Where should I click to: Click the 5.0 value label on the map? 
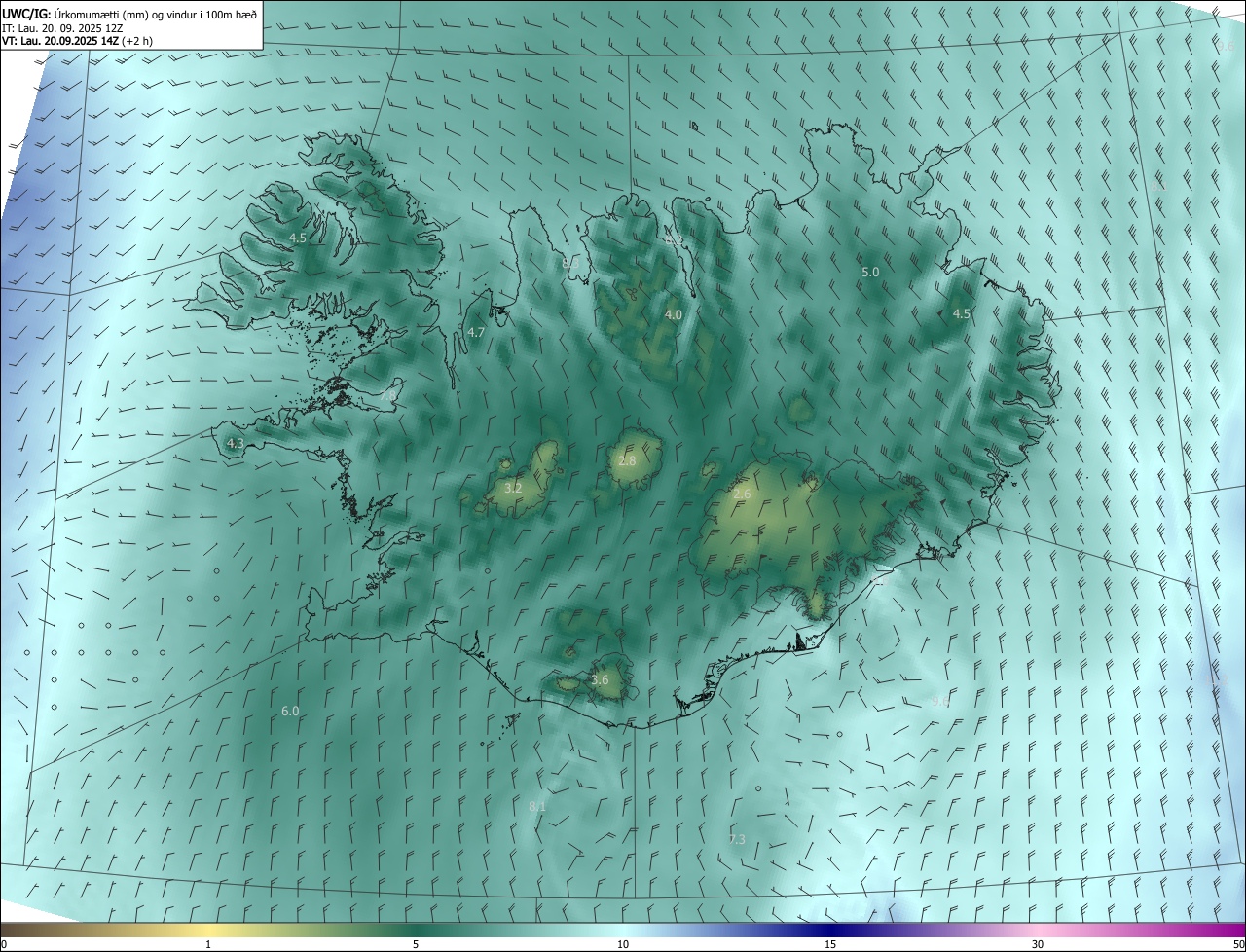pyautogui.click(x=870, y=273)
